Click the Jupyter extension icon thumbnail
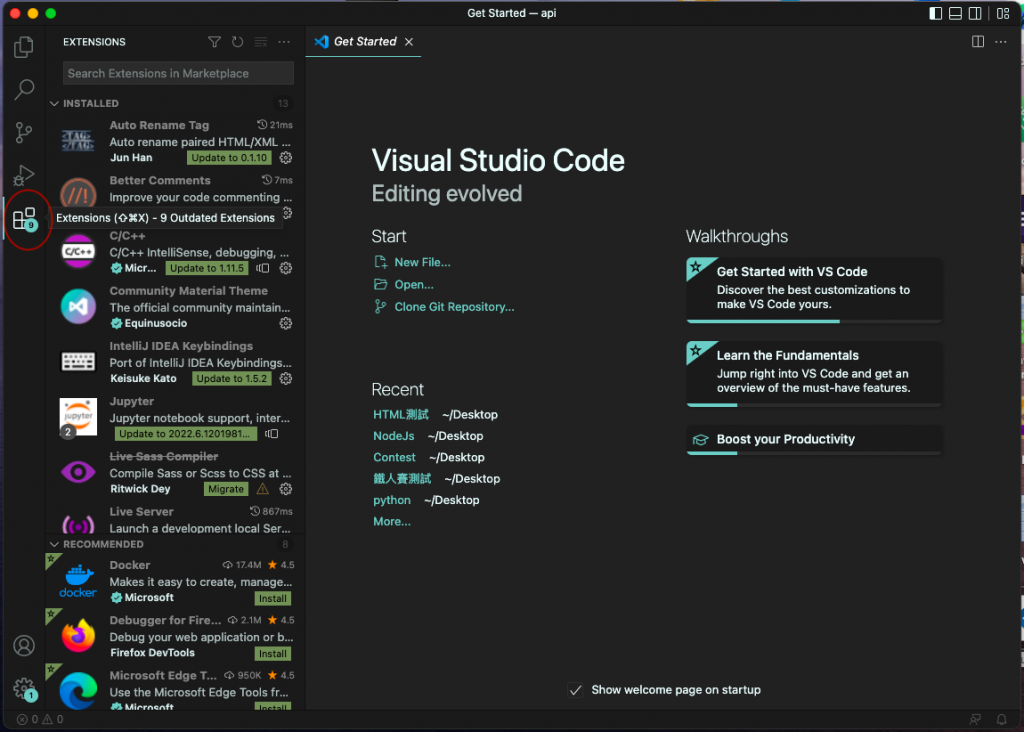 (x=78, y=417)
